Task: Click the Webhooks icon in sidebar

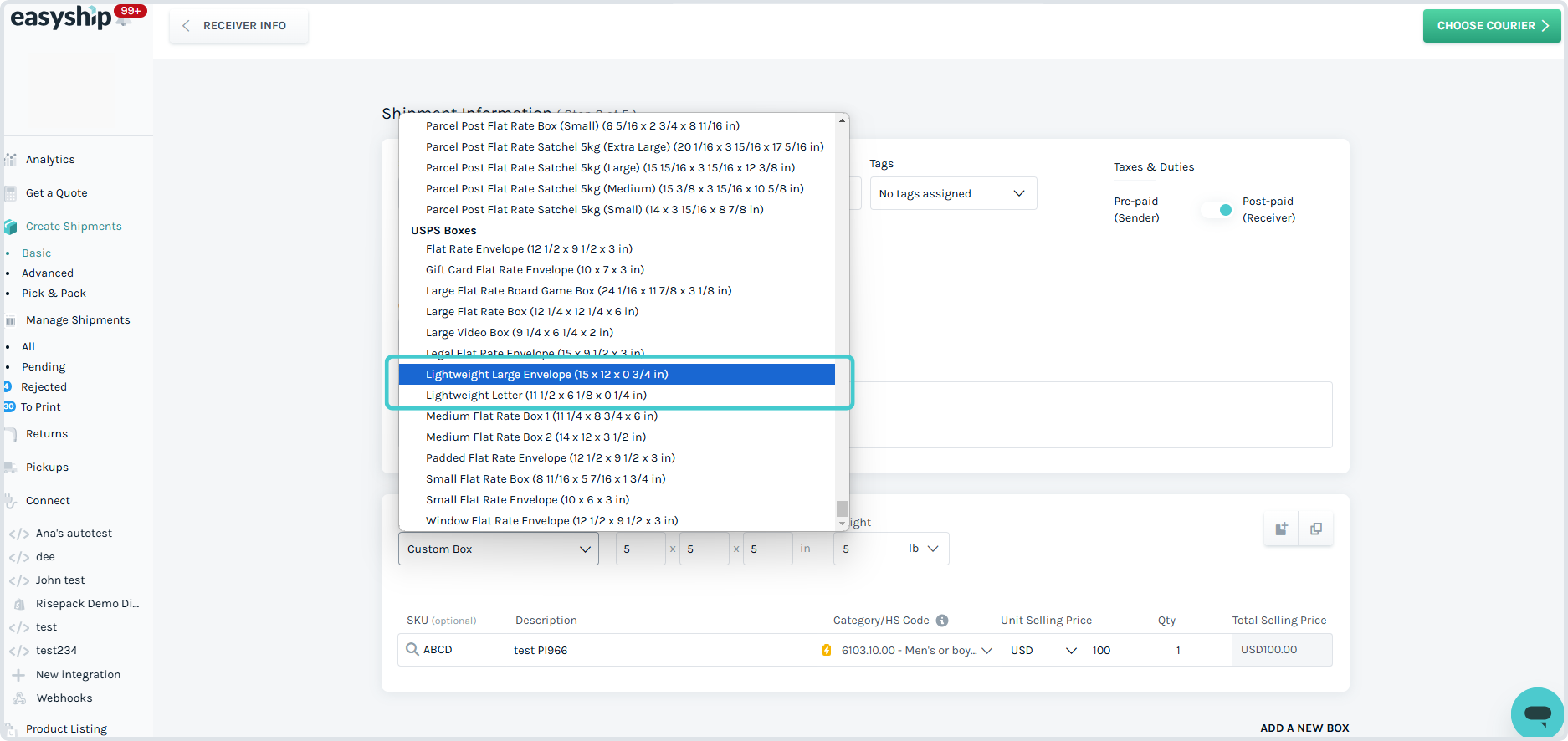Action: (19, 698)
